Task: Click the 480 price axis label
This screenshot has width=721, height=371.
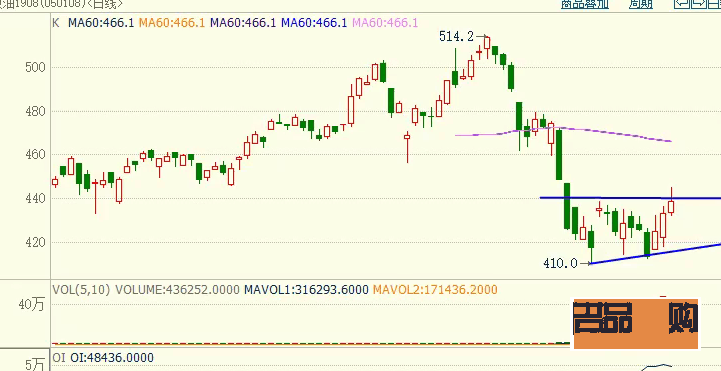Action: (x=35, y=111)
